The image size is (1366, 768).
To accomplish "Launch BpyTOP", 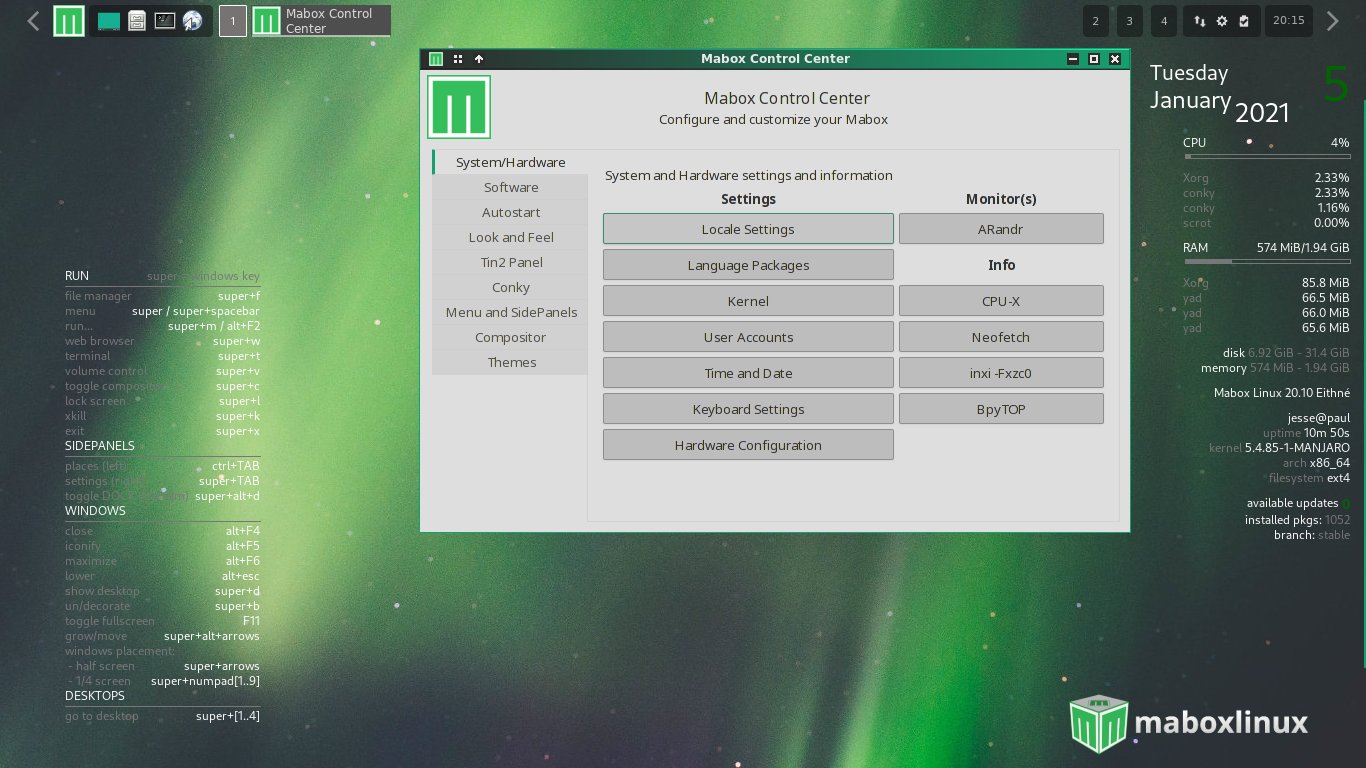I will coord(1001,409).
